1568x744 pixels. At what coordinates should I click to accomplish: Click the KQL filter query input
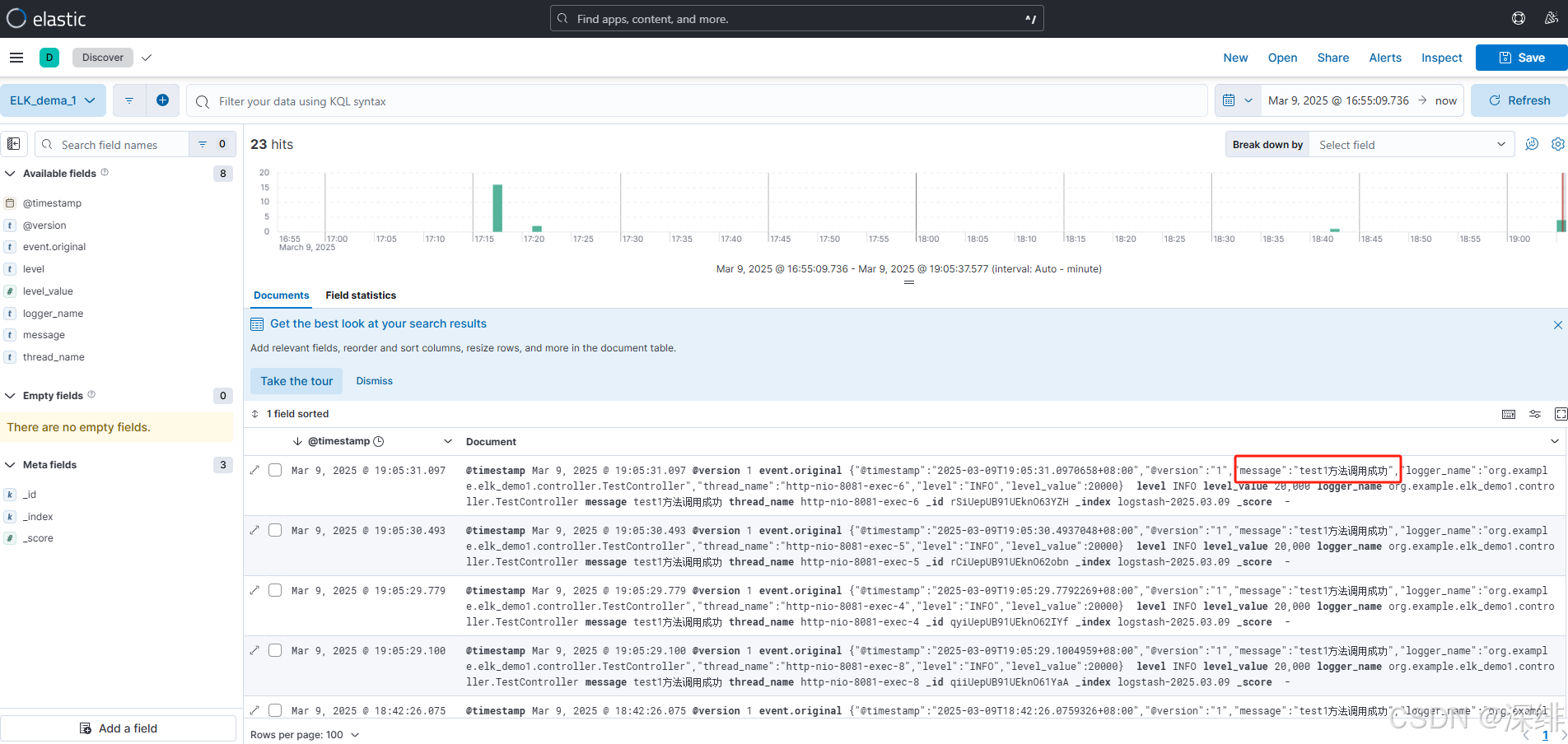coord(697,101)
